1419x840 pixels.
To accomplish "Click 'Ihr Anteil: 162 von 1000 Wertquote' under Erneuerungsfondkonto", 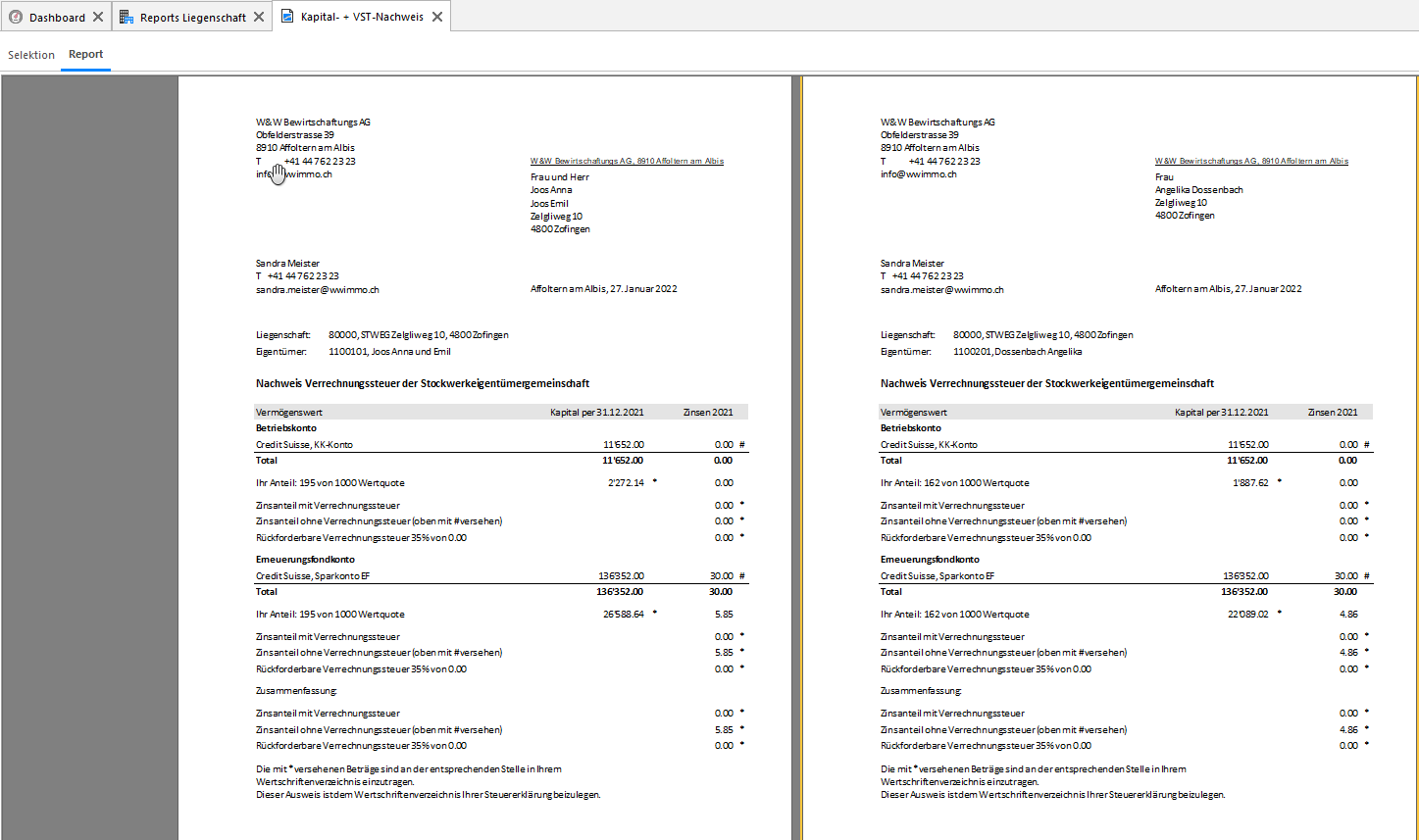I will pos(954,615).
